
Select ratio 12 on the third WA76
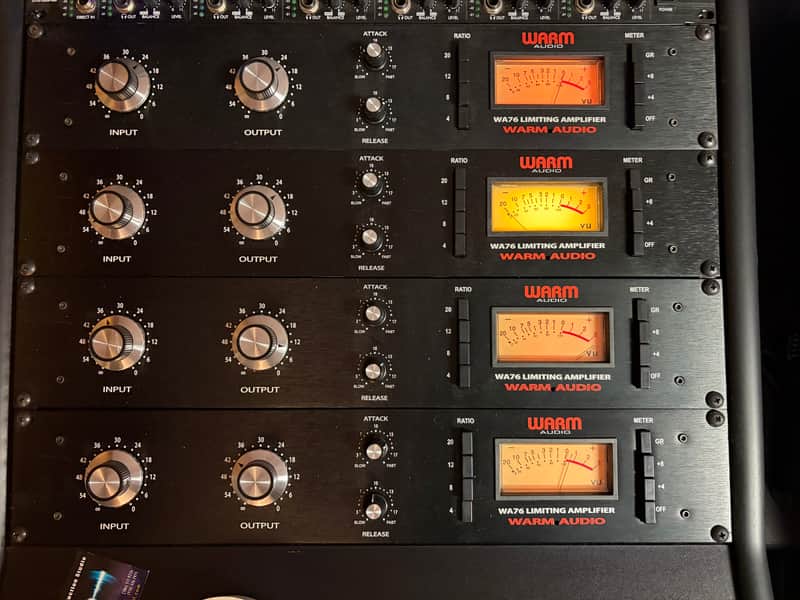coord(464,332)
